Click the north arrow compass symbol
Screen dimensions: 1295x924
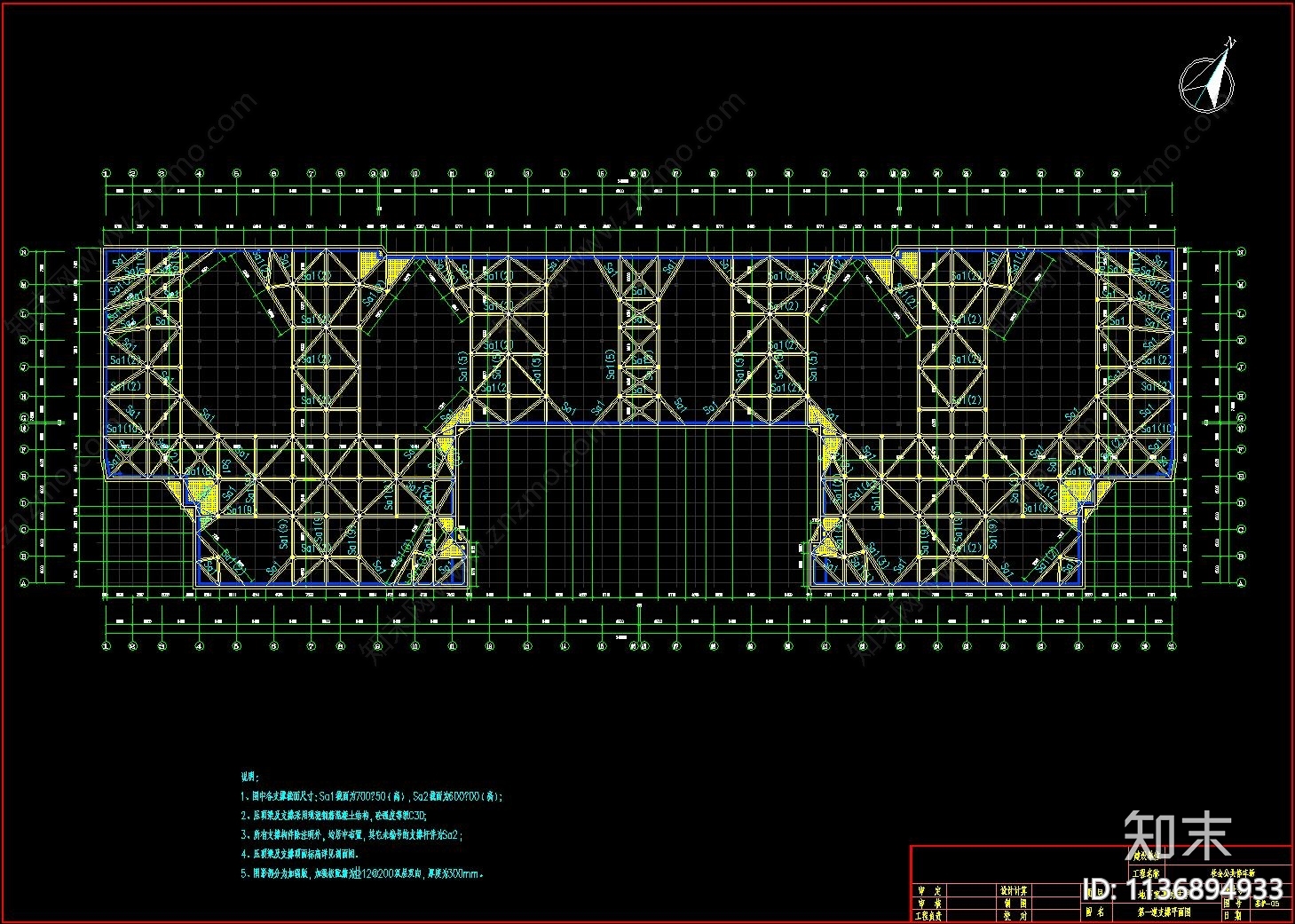[1209, 76]
